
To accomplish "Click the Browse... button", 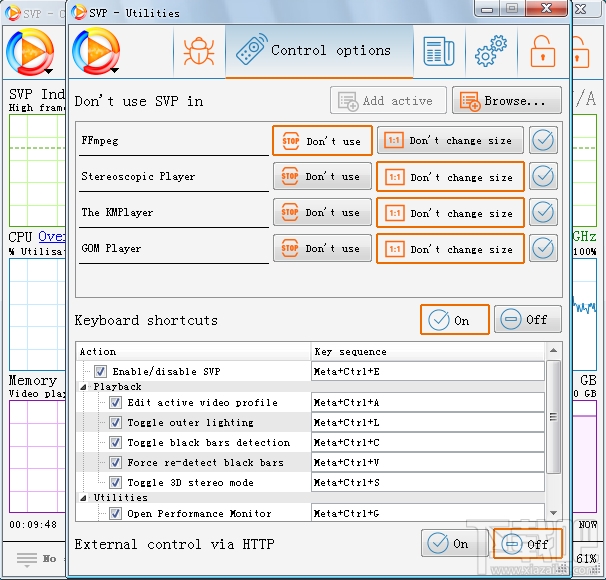I will pyautogui.click(x=506, y=101).
